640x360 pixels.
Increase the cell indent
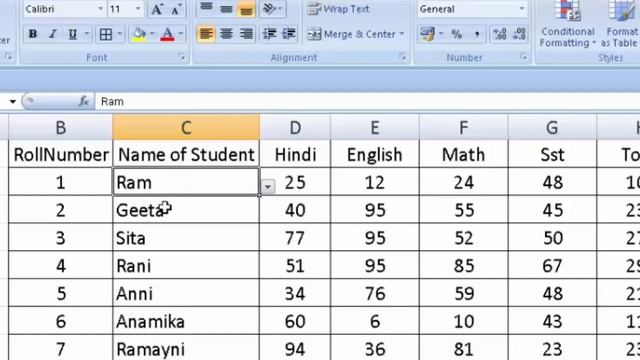pos(289,34)
